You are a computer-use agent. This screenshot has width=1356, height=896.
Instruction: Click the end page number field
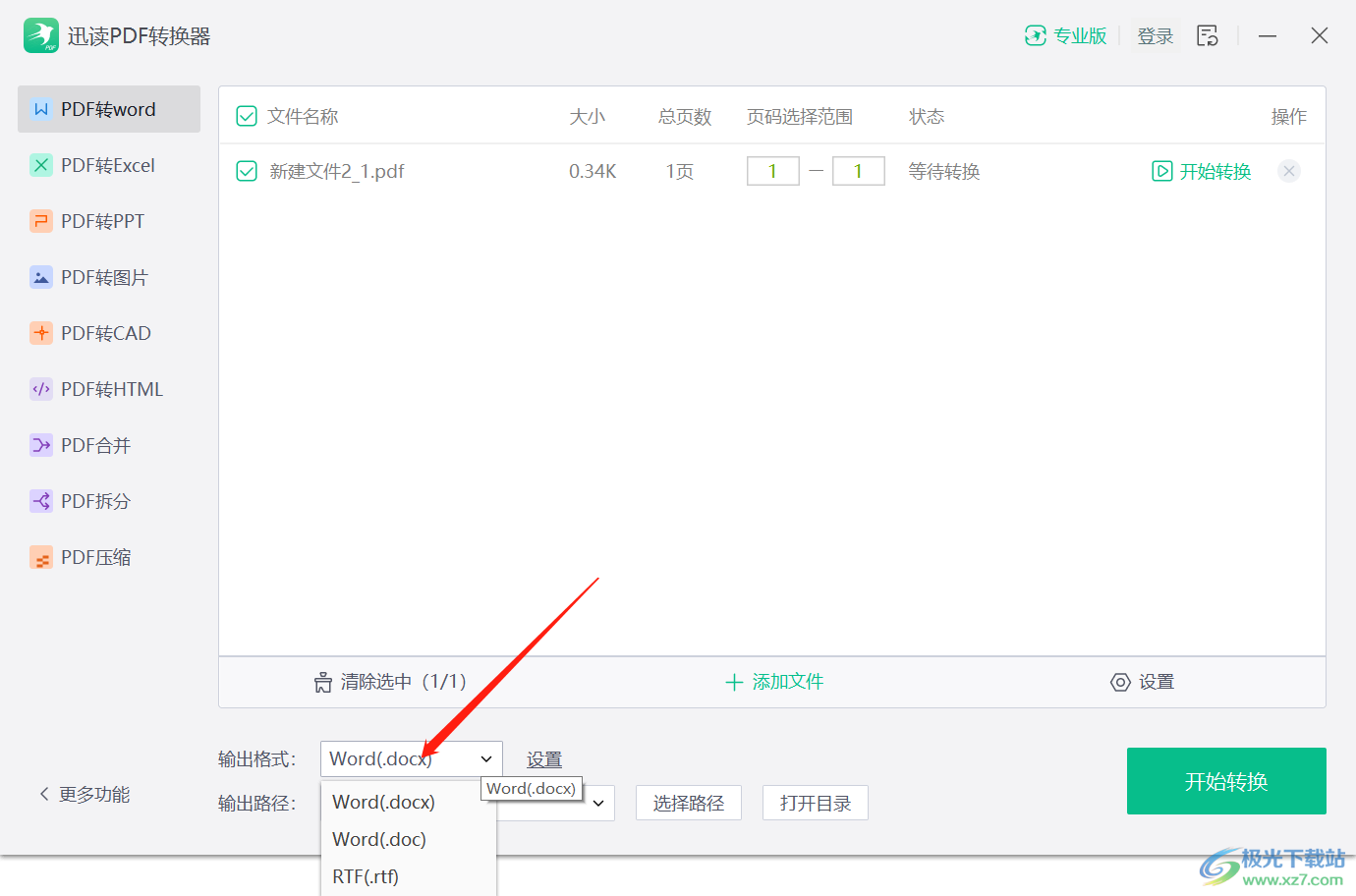point(859,171)
